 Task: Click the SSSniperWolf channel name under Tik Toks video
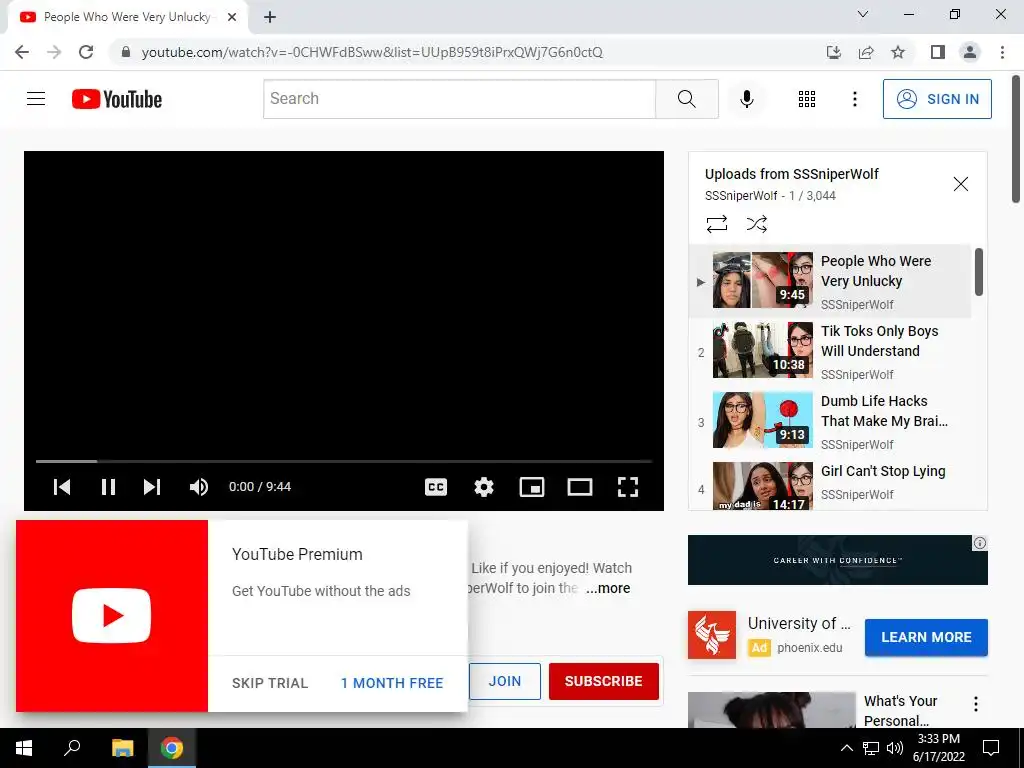point(857,375)
